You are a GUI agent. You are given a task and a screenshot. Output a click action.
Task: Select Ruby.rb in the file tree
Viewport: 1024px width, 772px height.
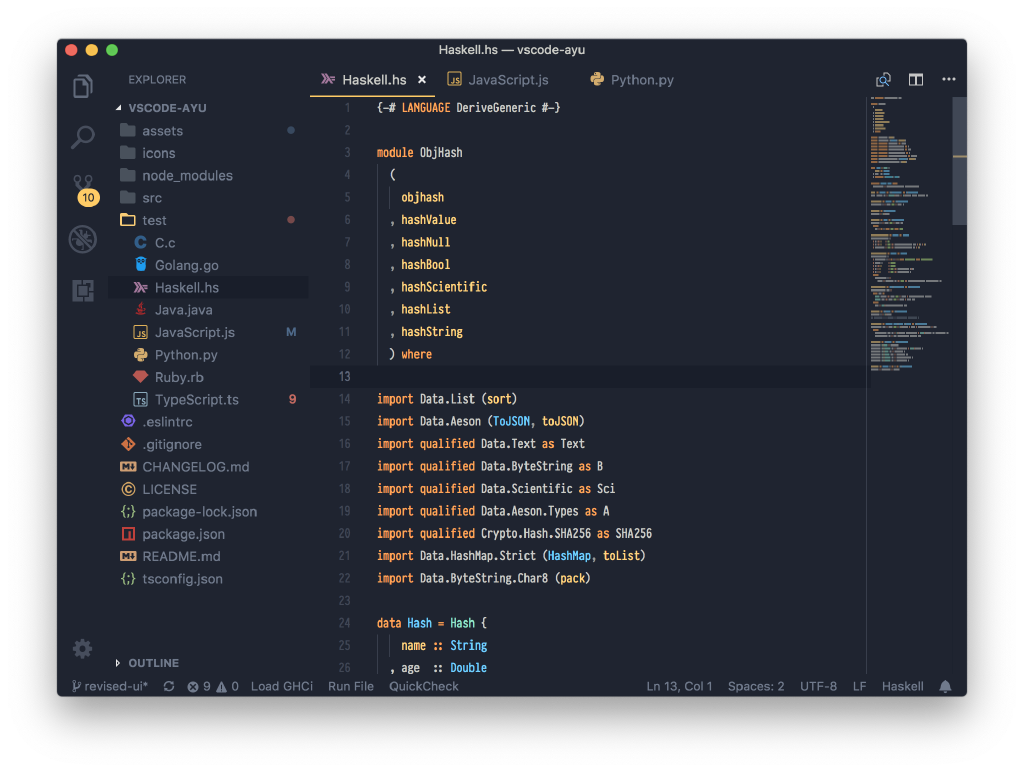coord(180,377)
